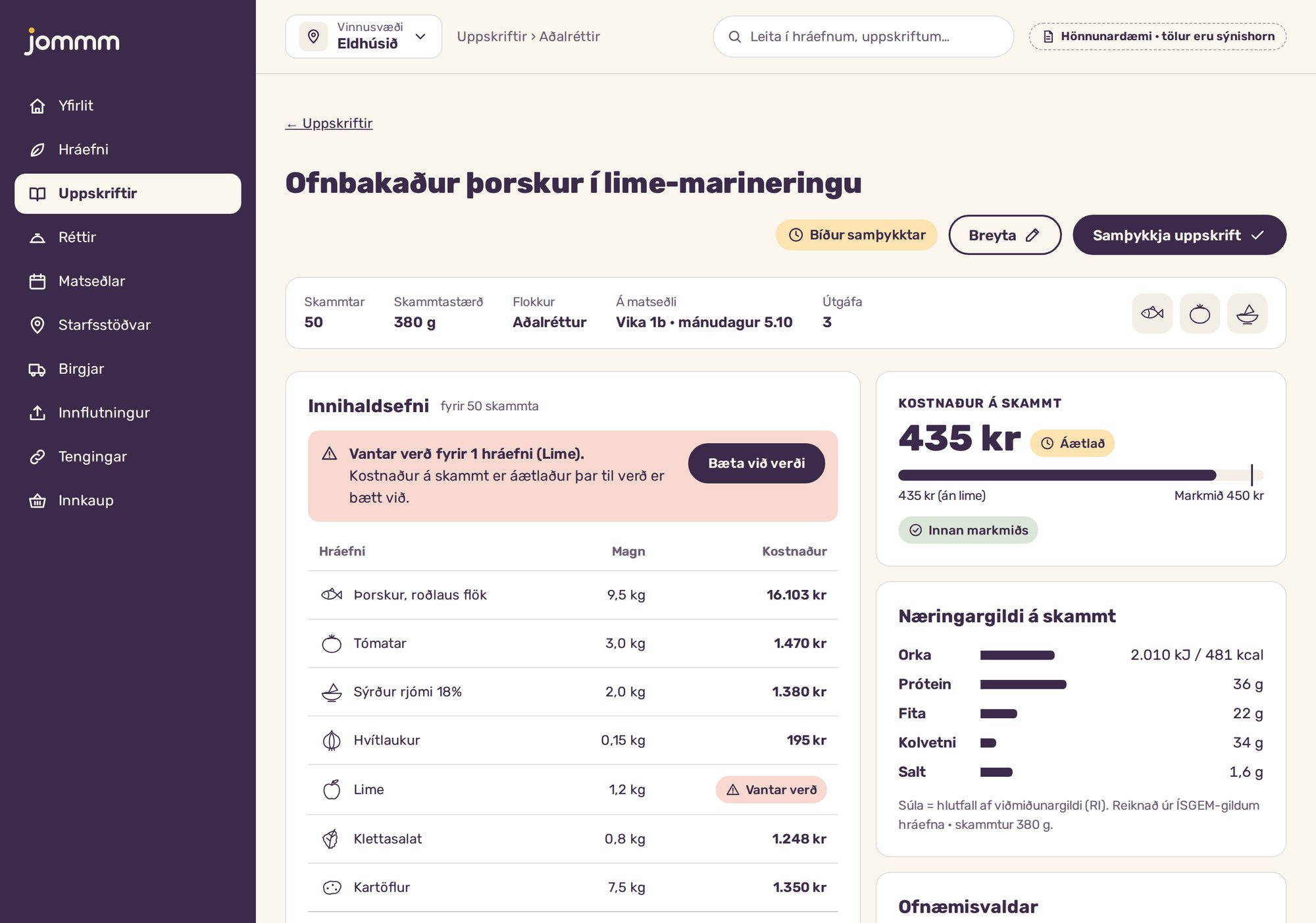Click the garlic icon beside Hvítlaukur

[x=332, y=741]
